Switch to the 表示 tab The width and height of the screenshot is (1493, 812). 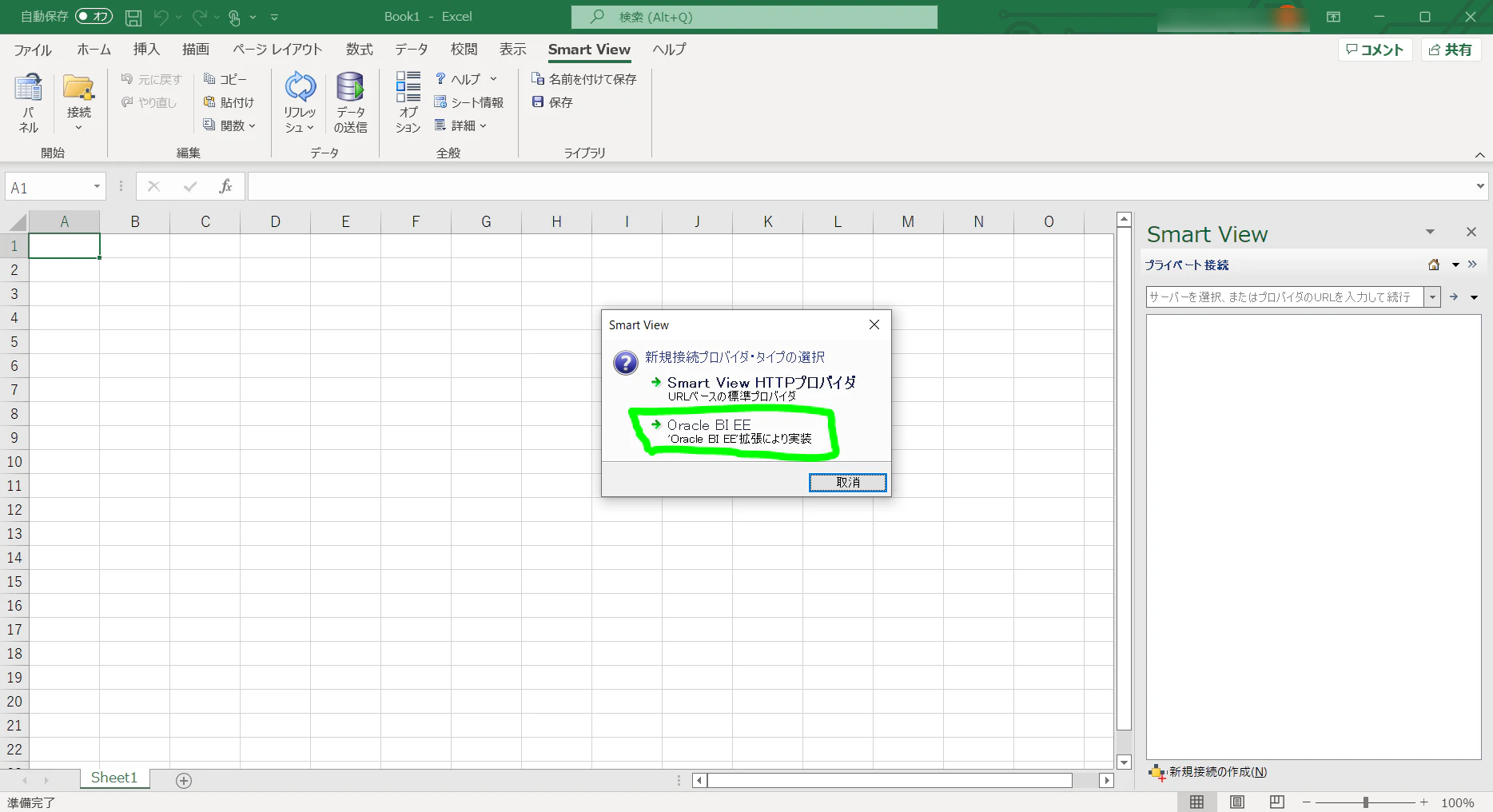(x=513, y=50)
